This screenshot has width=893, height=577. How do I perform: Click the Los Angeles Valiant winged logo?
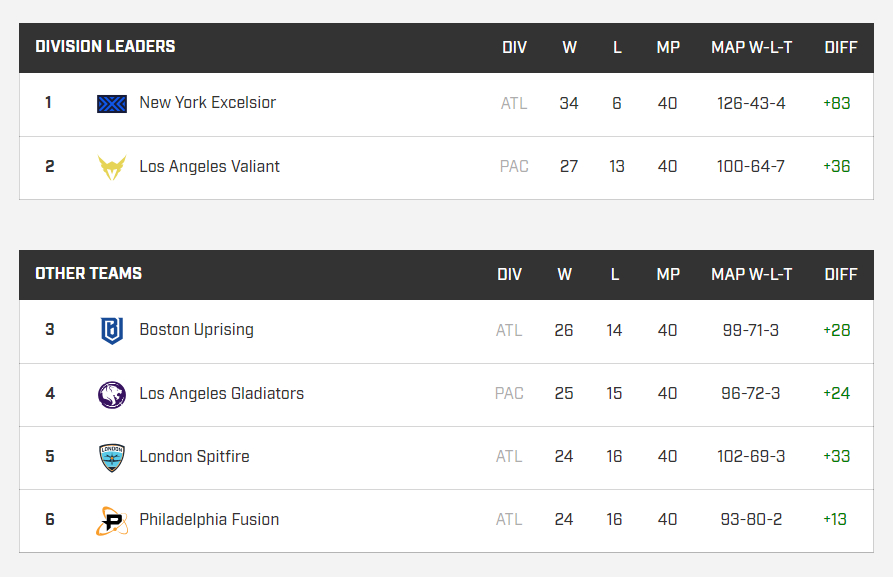112,167
